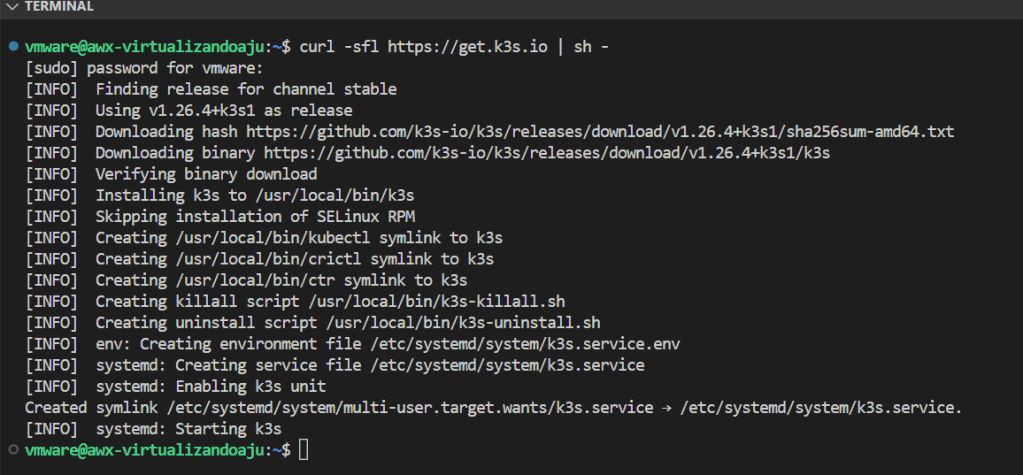Click the "[sudo] password for vmware:" line
Viewport: 1023px width, 475px height.
pyautogui.click(x=144, y=68)
